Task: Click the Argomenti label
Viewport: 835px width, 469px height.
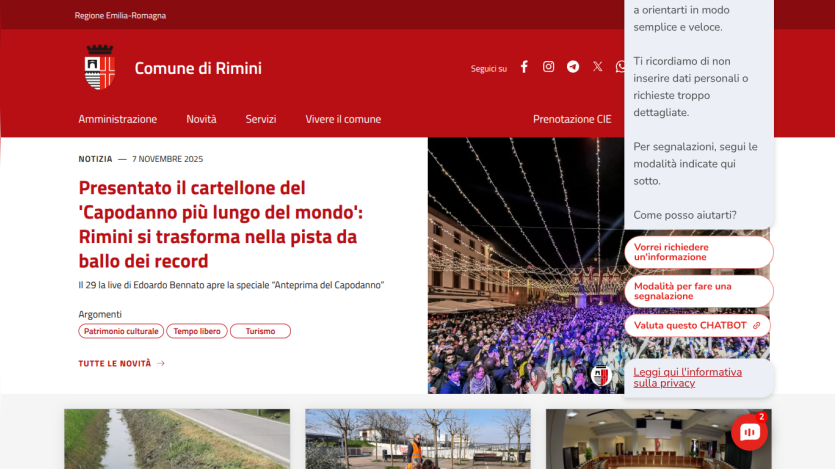Action: (100, 314)
